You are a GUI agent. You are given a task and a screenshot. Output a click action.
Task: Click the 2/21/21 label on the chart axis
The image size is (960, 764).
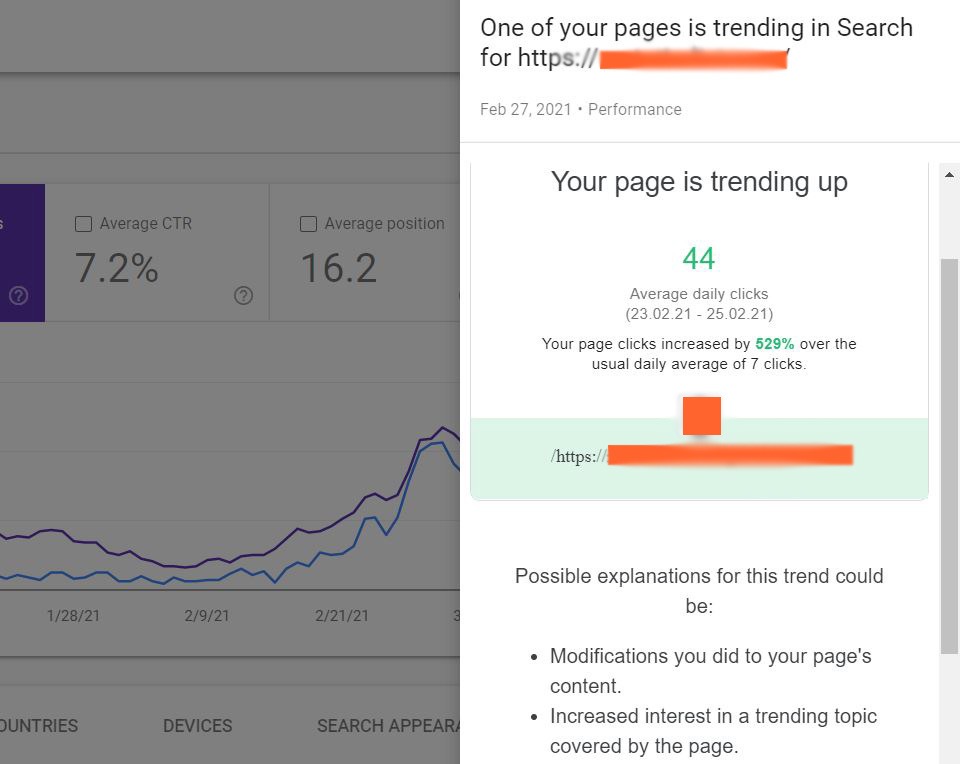pyautogui.click(x=340, y=615)
